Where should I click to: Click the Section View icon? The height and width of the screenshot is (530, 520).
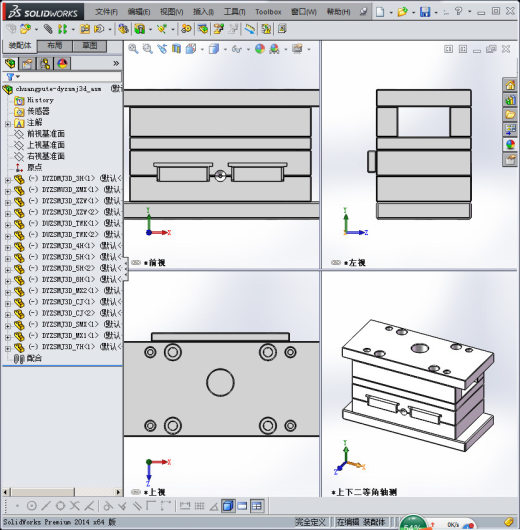(x=176, y=49)
